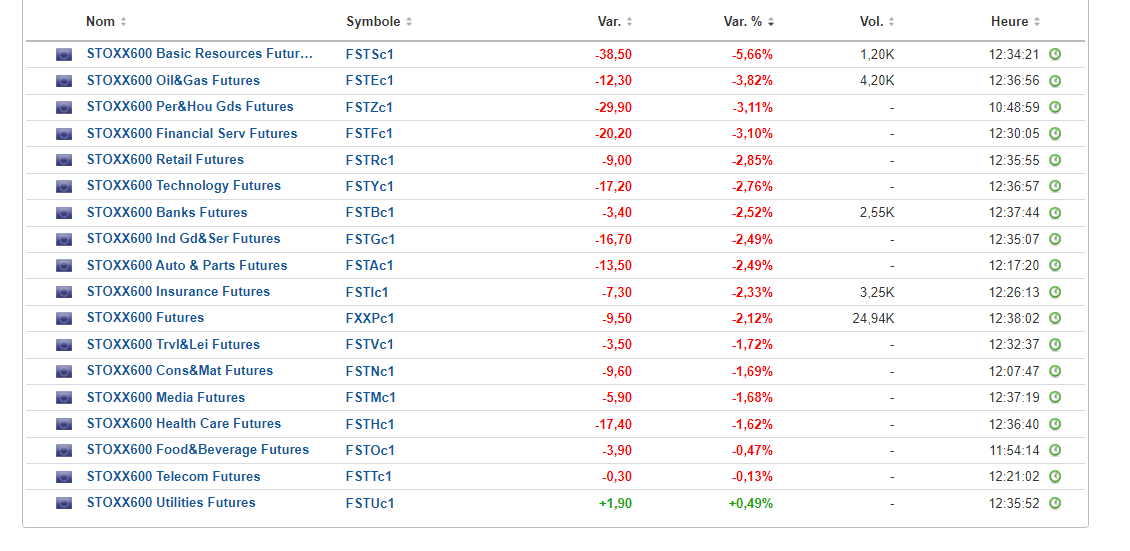Sort the table by Heure column
The image size is (1130, 551).
coord(1015,22)
